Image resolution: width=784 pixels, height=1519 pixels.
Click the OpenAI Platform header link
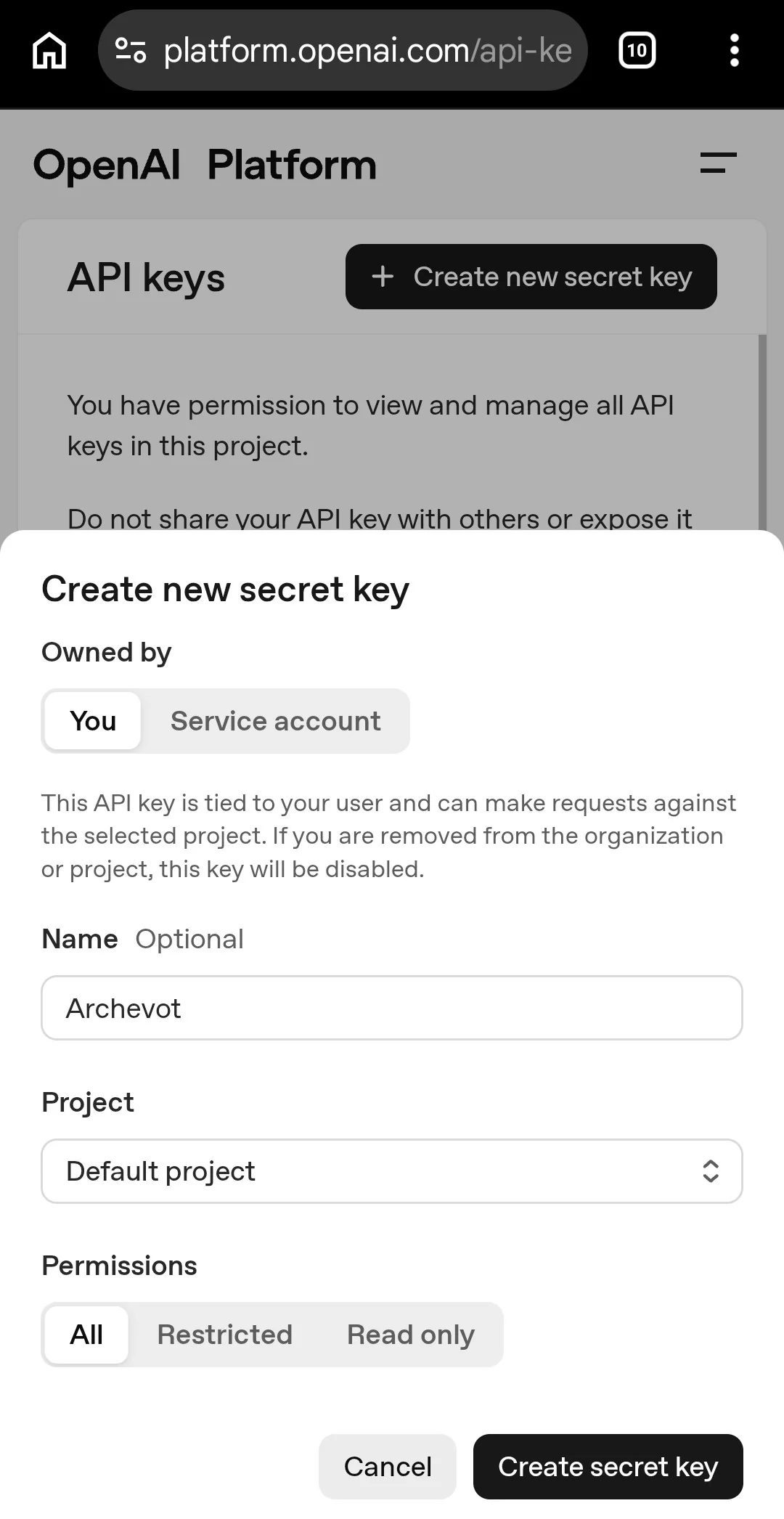(x=204, y=164)
